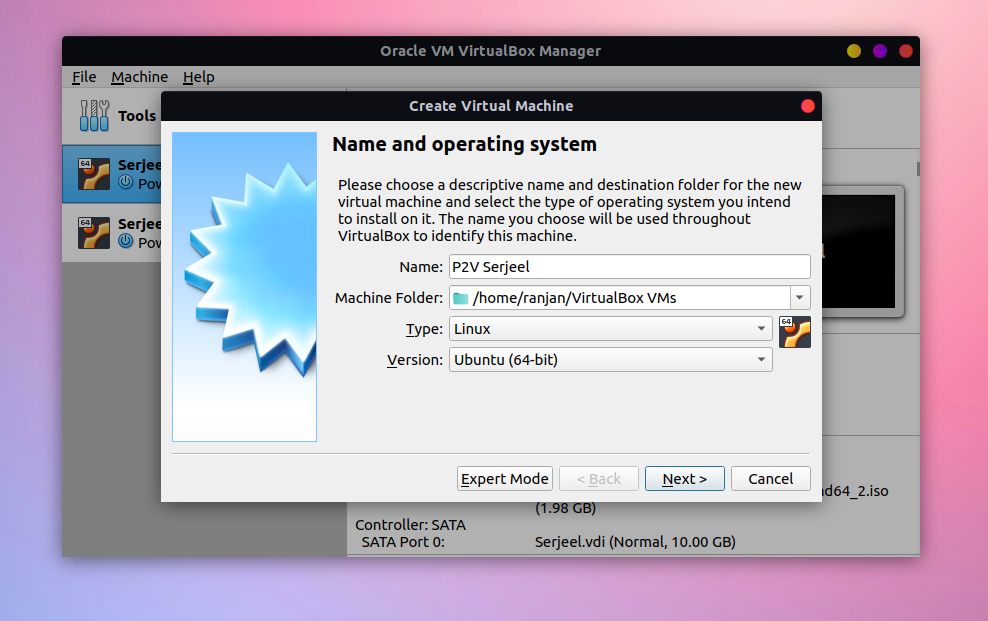The height and width of the screenshot is (621, 988).
Task: Open the Machine menu
Action: (139, 77)
